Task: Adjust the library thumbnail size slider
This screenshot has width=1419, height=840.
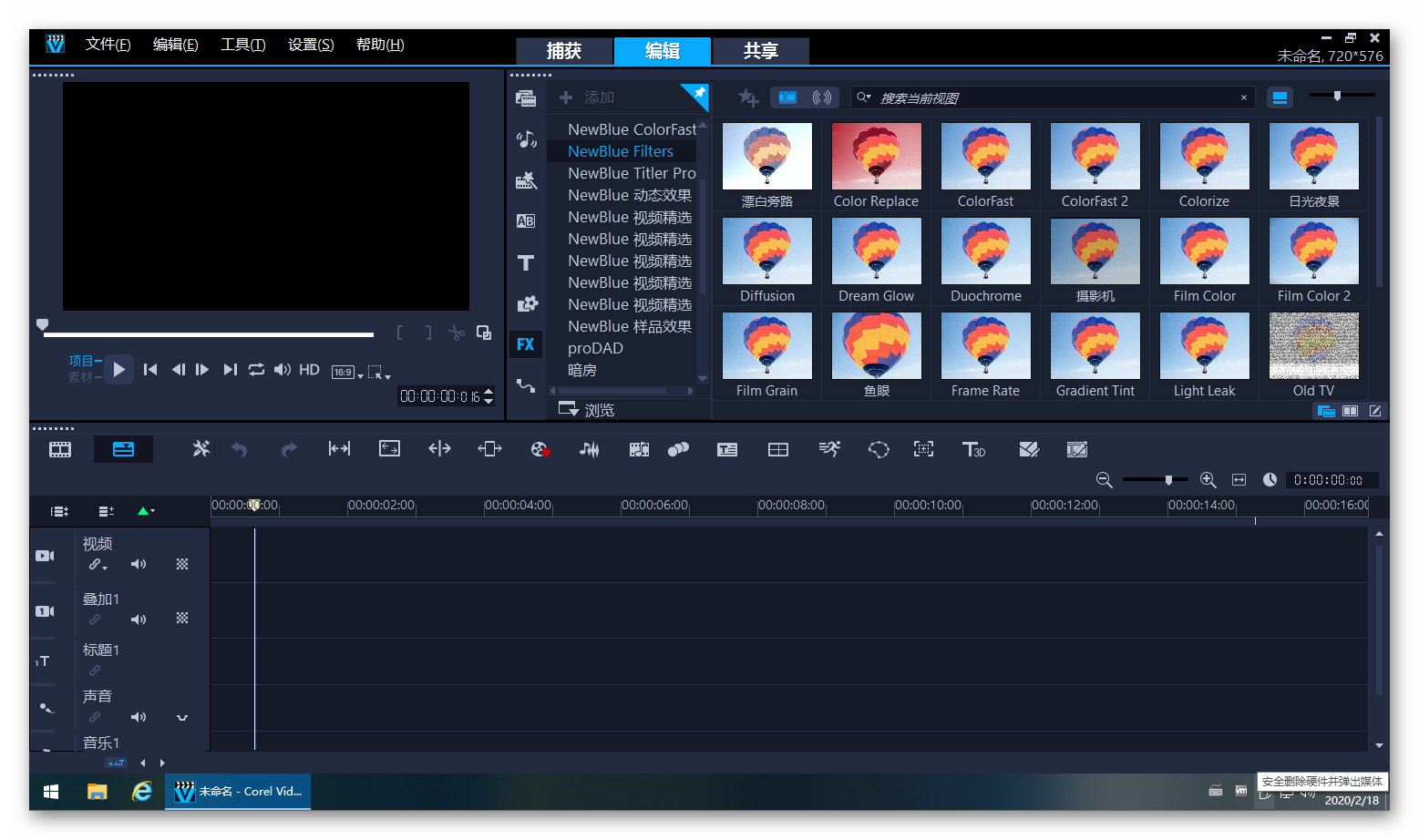Action: tap(1342, 96)
